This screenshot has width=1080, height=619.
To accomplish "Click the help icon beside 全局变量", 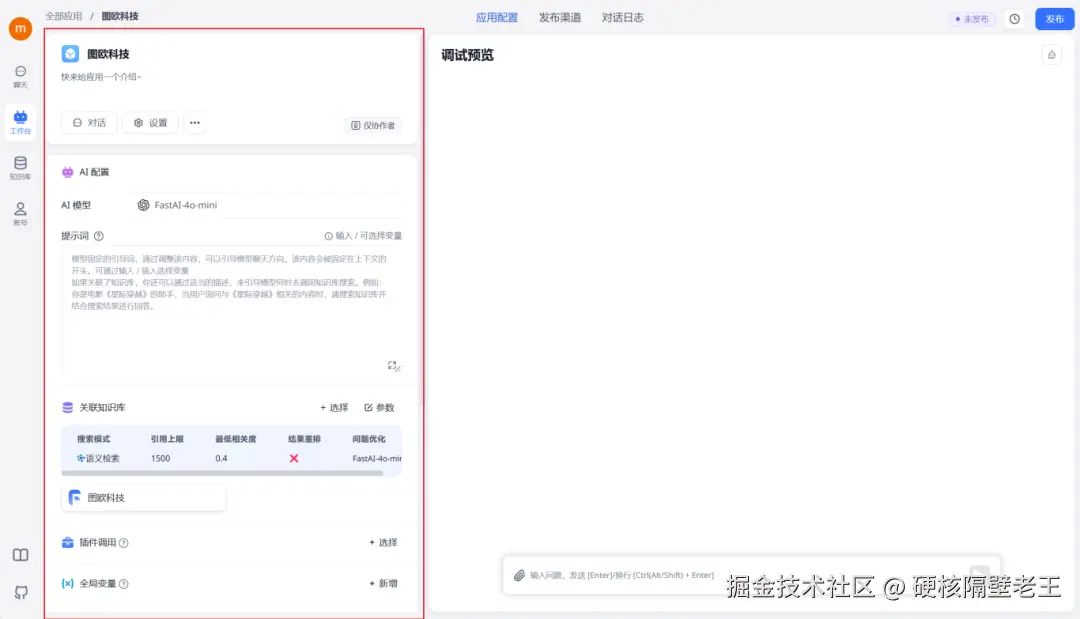I will pos(124,584).
